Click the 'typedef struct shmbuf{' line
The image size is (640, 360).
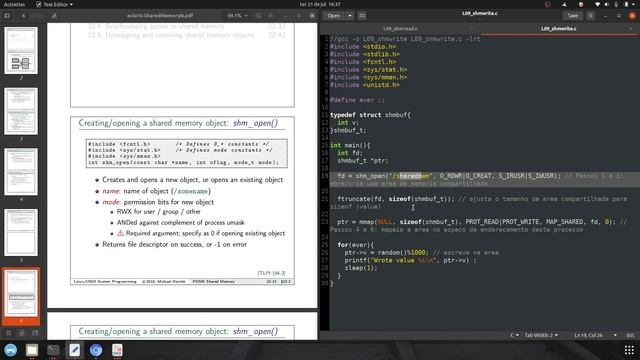point(370,115)
